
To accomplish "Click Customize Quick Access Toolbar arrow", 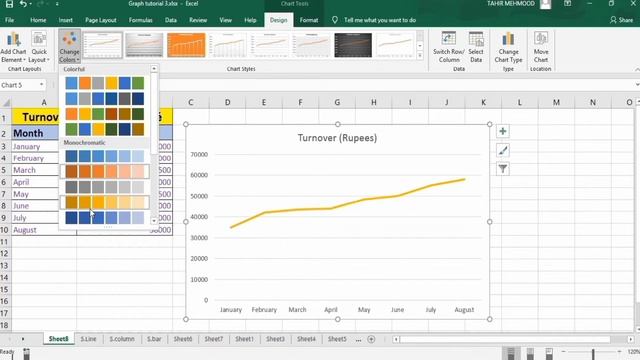I will click(57, 4).
